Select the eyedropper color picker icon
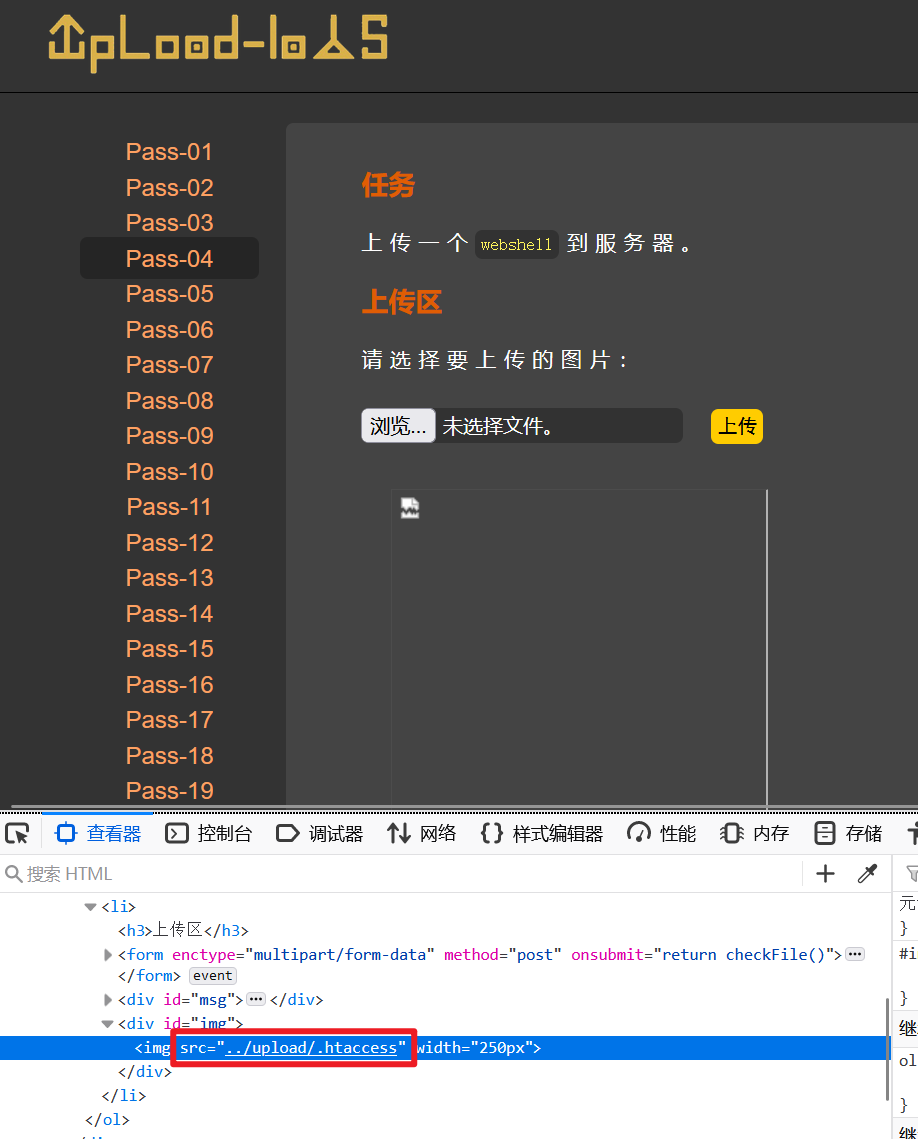918x1139 pixels. point(867,873)
